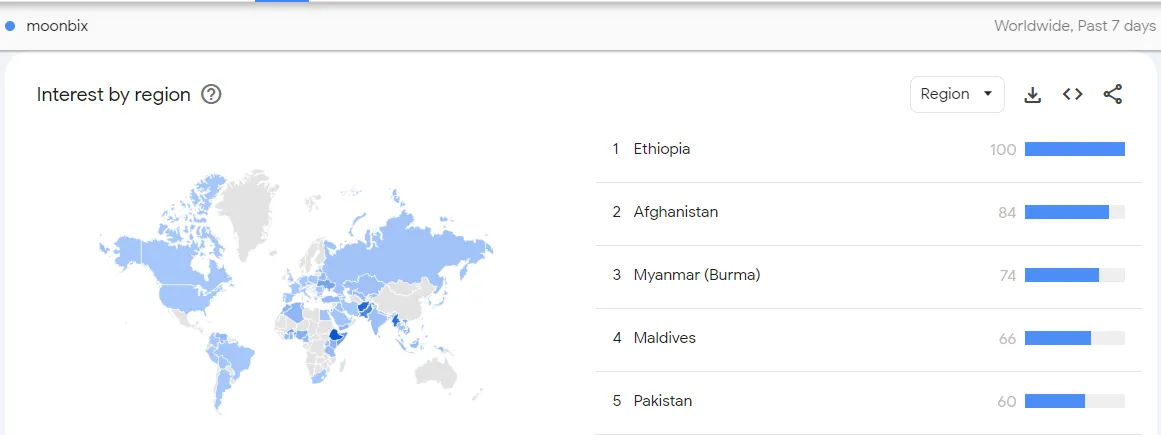Image resolution: width=1161 pixels, height=435 pixels.
Task: Share the Interest by region chart
Action: [x=1113, y=94]
